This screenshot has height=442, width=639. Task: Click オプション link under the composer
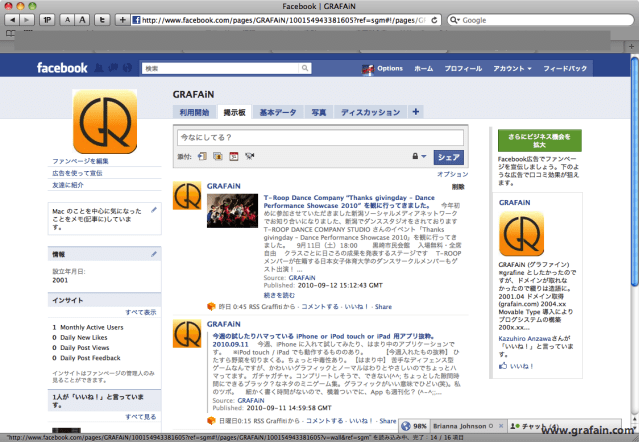point(452,174)
